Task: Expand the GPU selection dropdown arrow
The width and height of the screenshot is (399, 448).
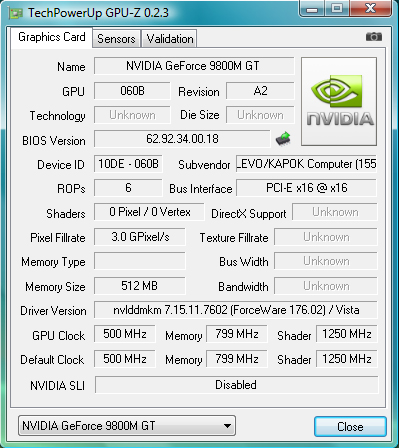Action: pyautogui.click(x=227, y=426)
